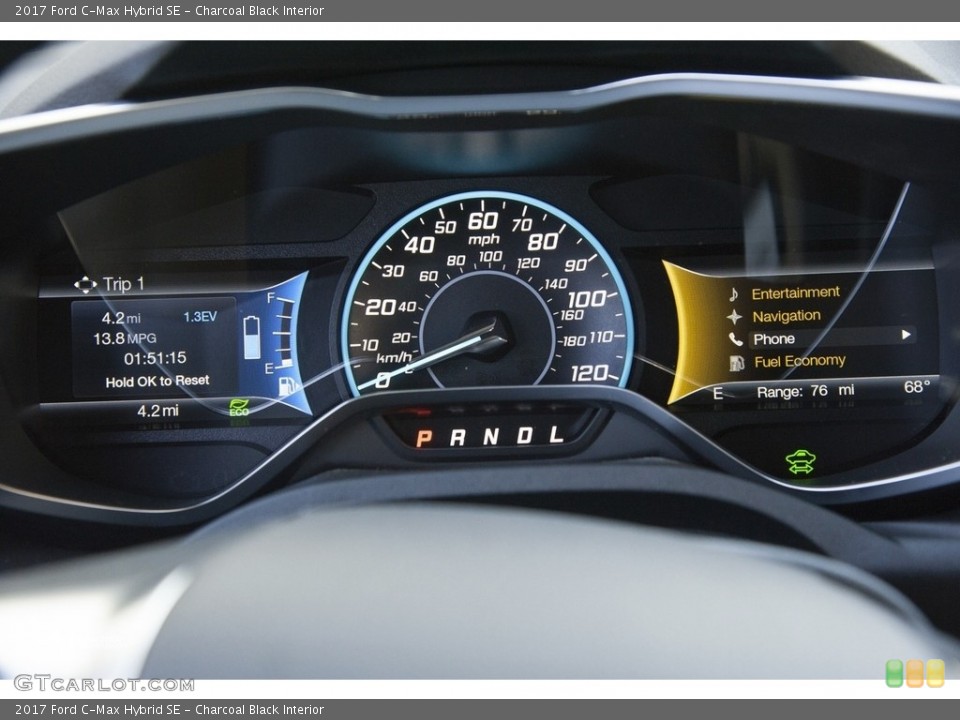Select the Navigation menu entry
Viewport: 960px width, 720px height.
[786, 316]
